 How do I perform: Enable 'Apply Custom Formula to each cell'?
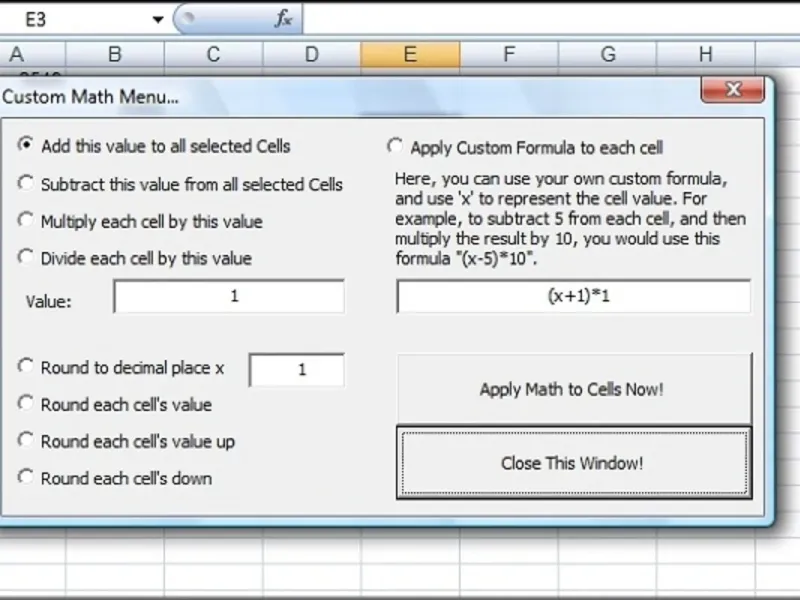click(396, 147)
